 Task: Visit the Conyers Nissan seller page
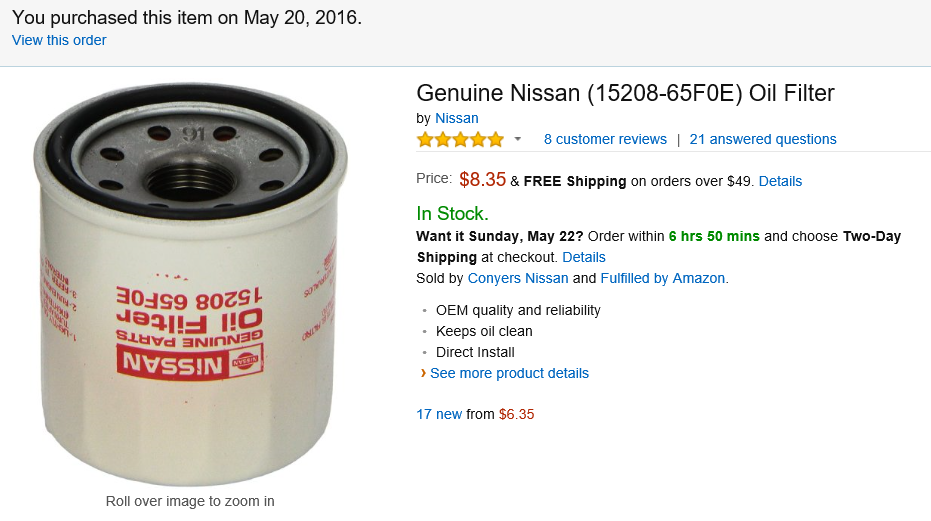pyautogui.click(x=520, y=278)
